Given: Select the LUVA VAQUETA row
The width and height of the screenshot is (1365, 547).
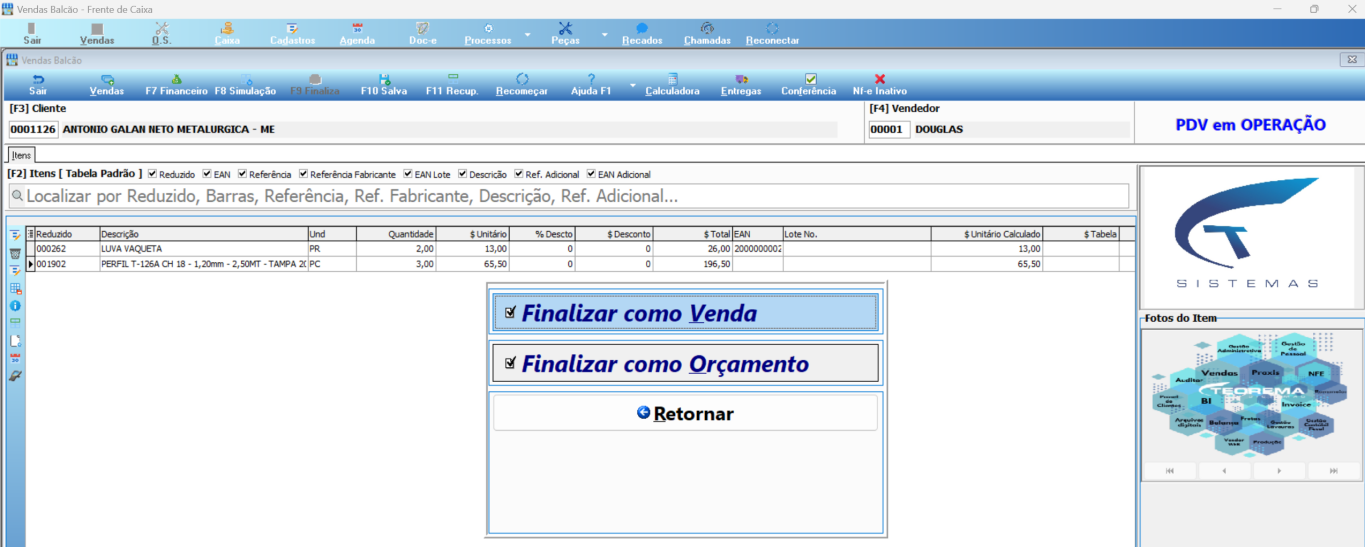Looking at the screenshot, I should click(580, 248).
